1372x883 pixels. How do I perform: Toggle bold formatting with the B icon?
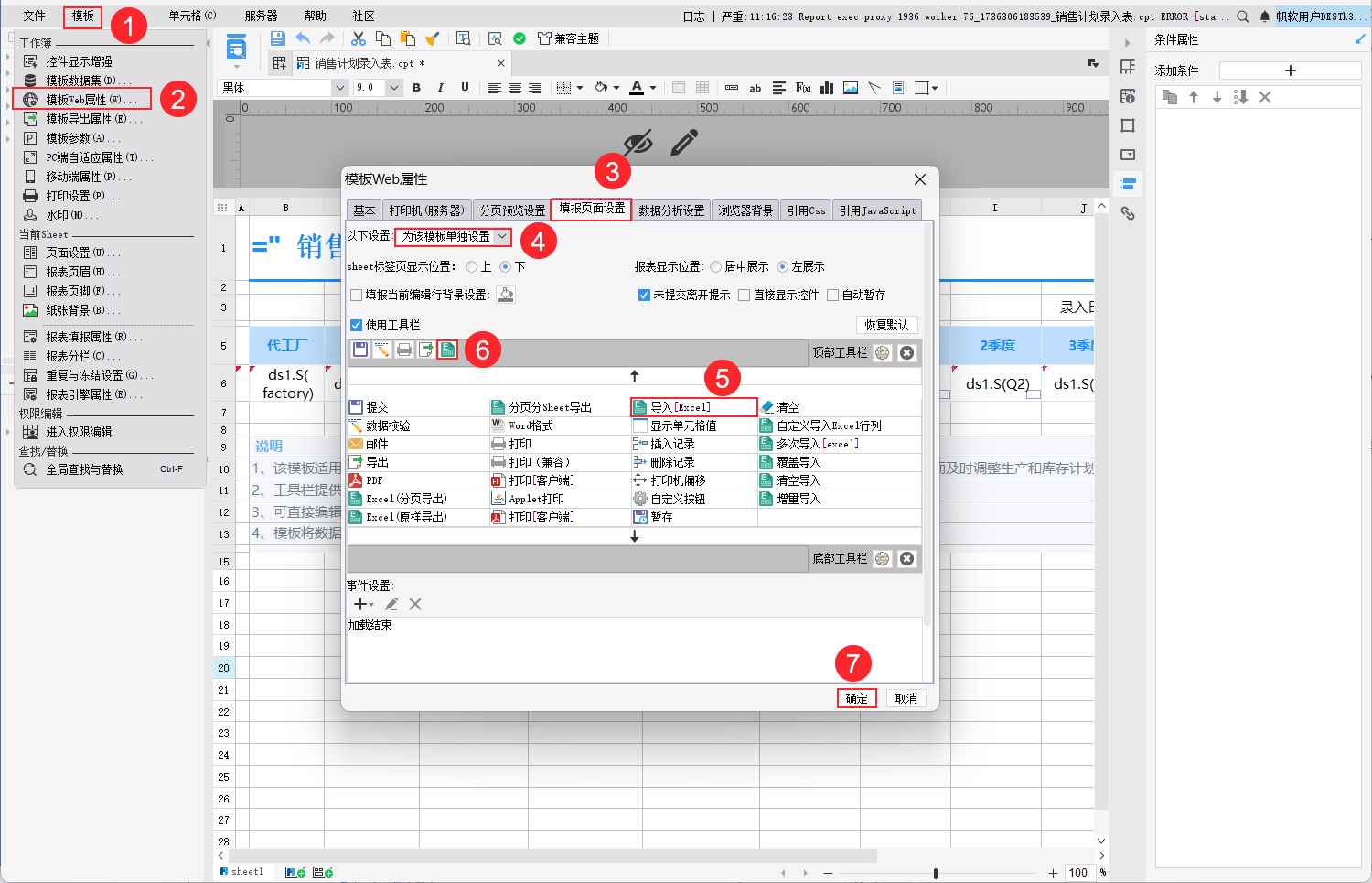pos(417,88)
